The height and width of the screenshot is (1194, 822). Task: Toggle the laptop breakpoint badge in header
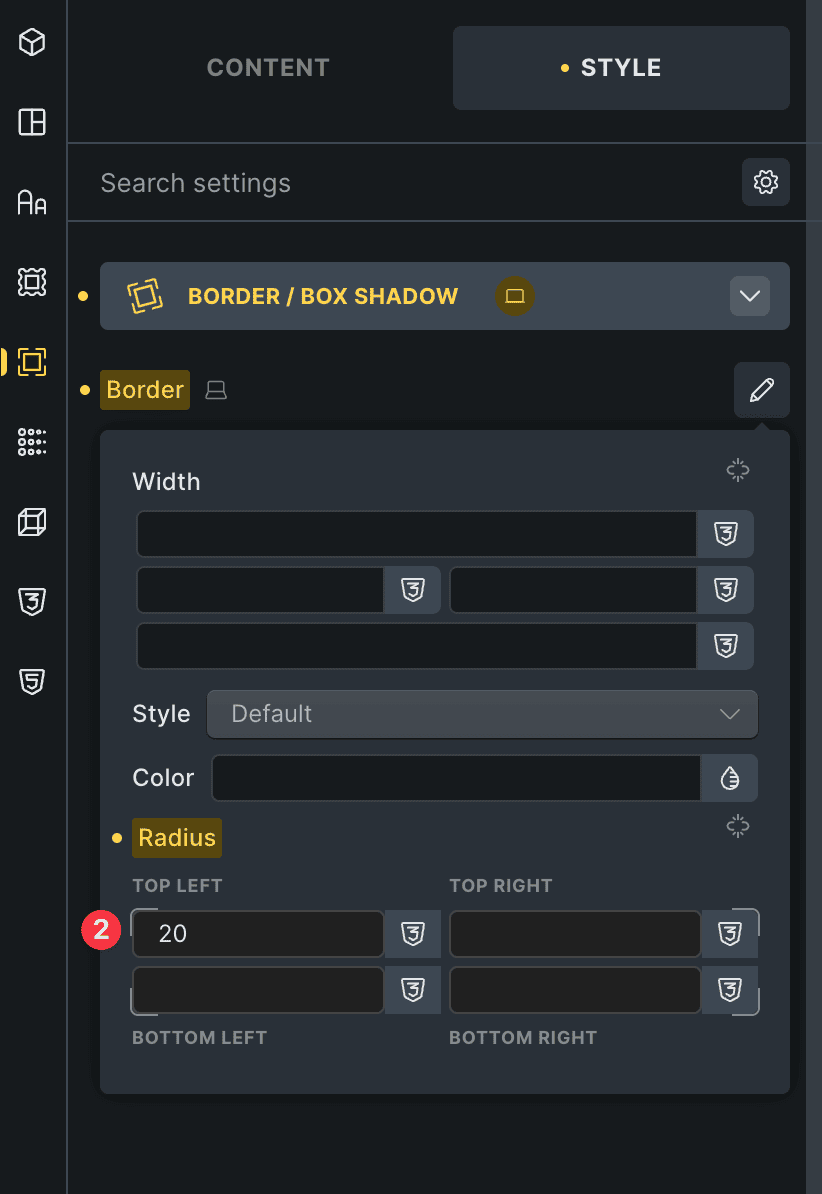515,296
